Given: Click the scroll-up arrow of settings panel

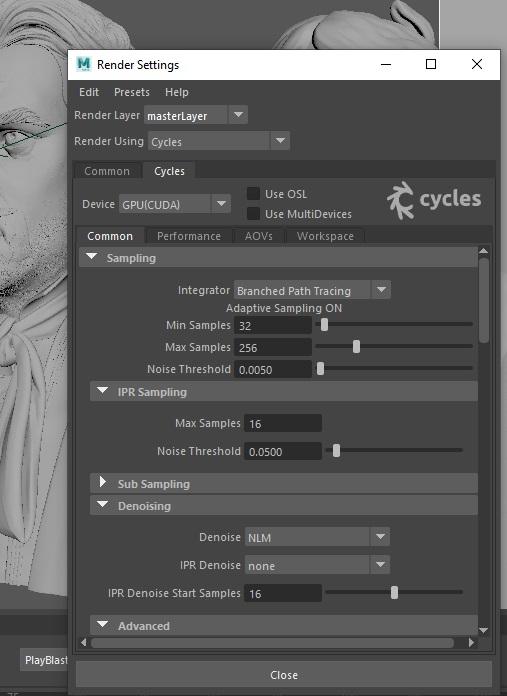Looking at the screenshot, I should pos(483,251).
